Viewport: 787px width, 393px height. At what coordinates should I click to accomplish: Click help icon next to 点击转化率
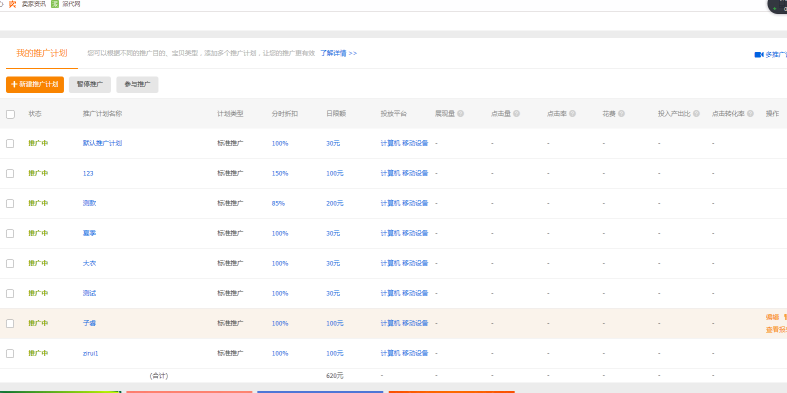(x=750, y=114)
